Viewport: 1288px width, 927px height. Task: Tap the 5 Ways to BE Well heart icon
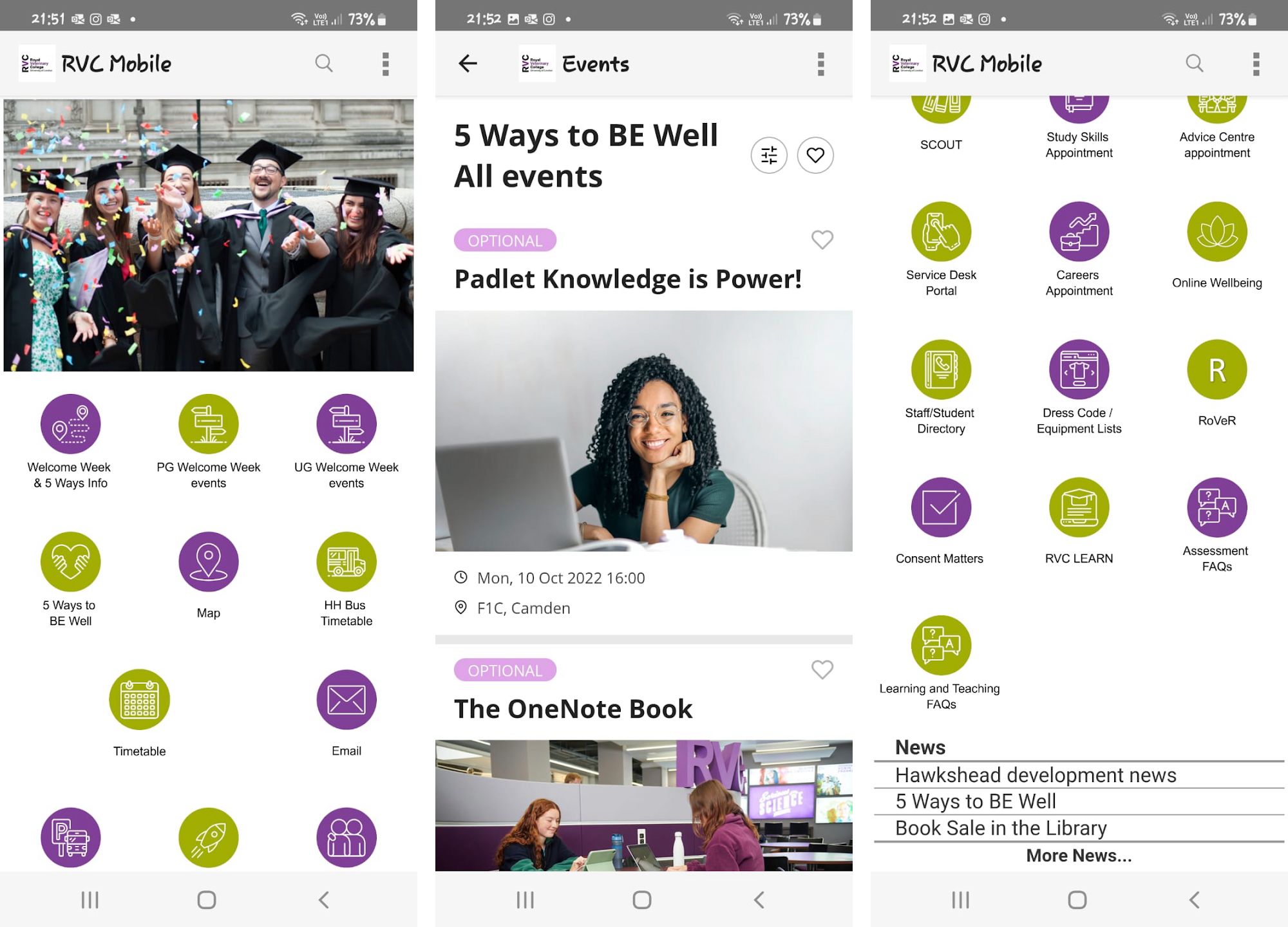(71, 561)
